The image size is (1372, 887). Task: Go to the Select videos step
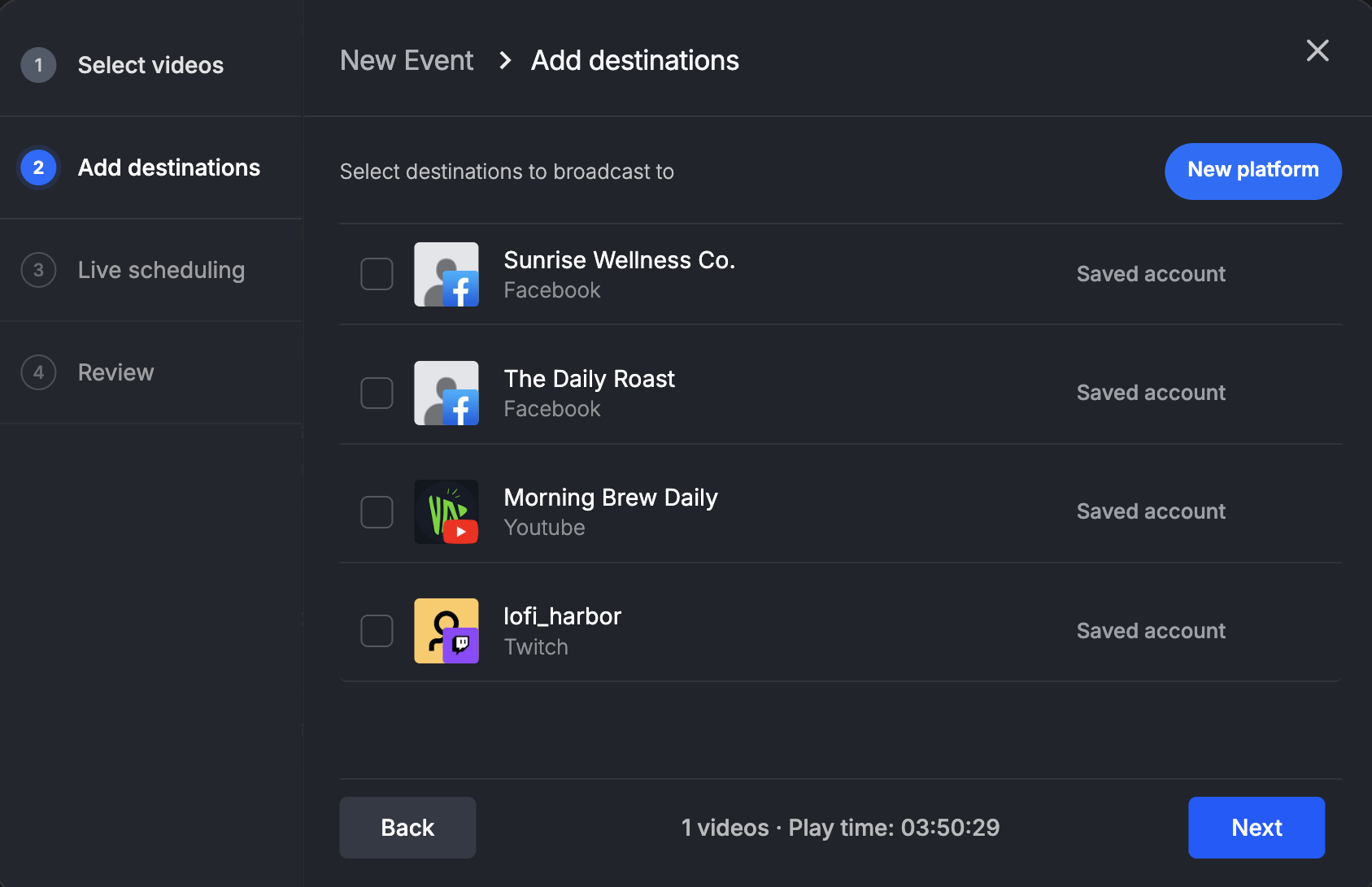click(151, 65)
